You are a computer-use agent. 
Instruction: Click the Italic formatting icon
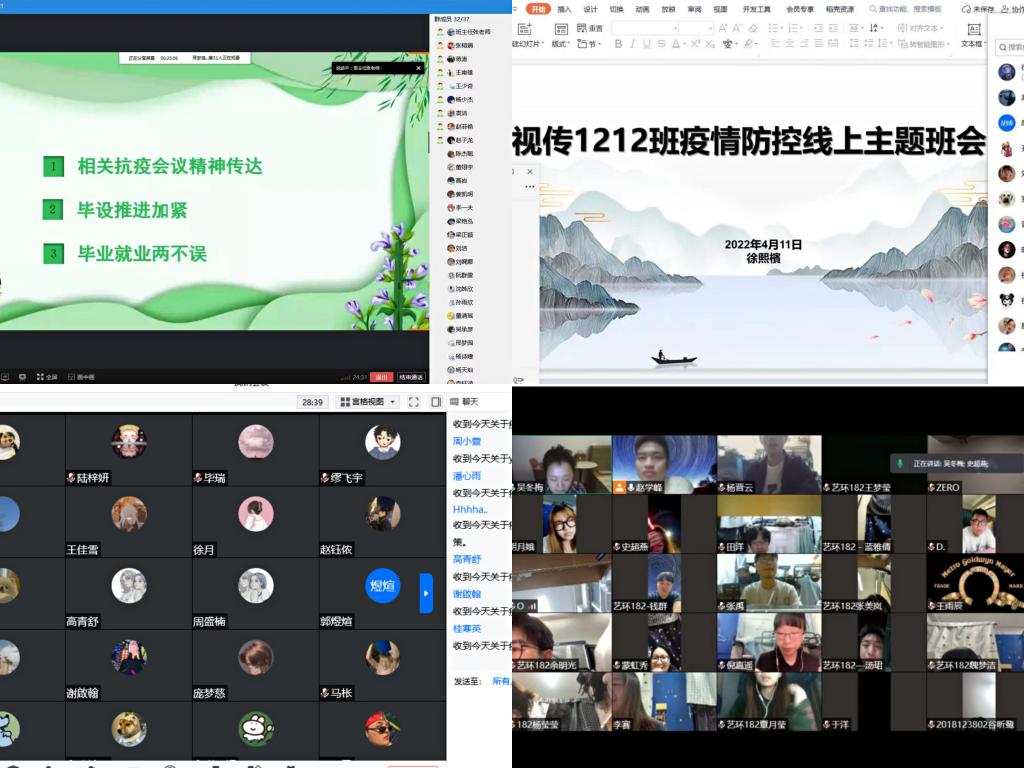click(633, 44)
